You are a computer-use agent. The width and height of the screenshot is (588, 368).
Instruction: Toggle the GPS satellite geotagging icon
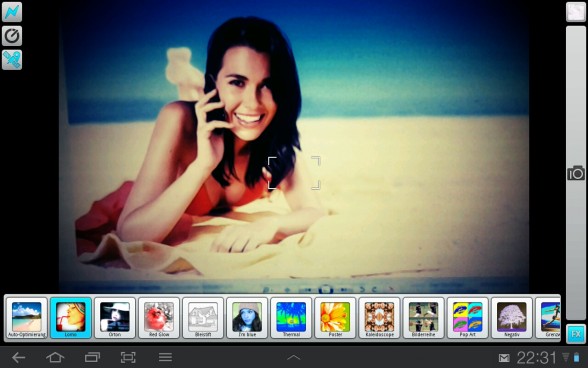click(12, 60)
